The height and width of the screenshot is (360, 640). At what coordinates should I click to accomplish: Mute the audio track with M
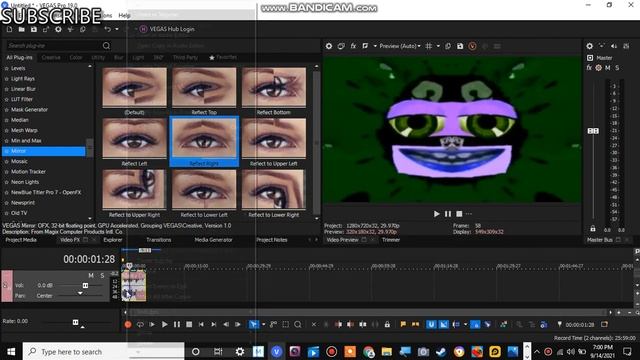(91, 276)
